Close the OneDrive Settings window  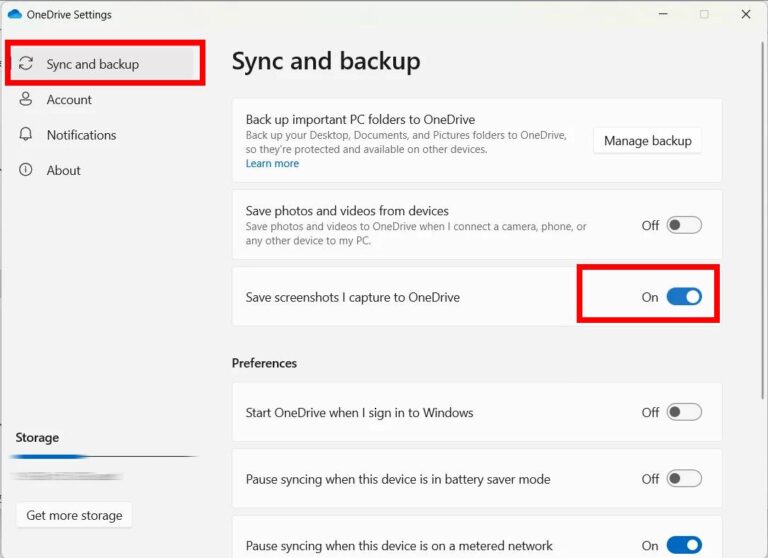745,14
